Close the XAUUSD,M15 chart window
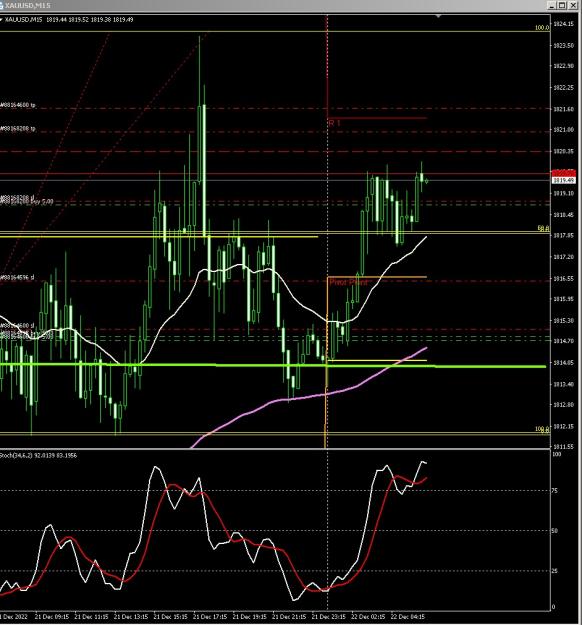Image resolution: width=582 pixels, height=625 pixels. [x=573, y=5]
